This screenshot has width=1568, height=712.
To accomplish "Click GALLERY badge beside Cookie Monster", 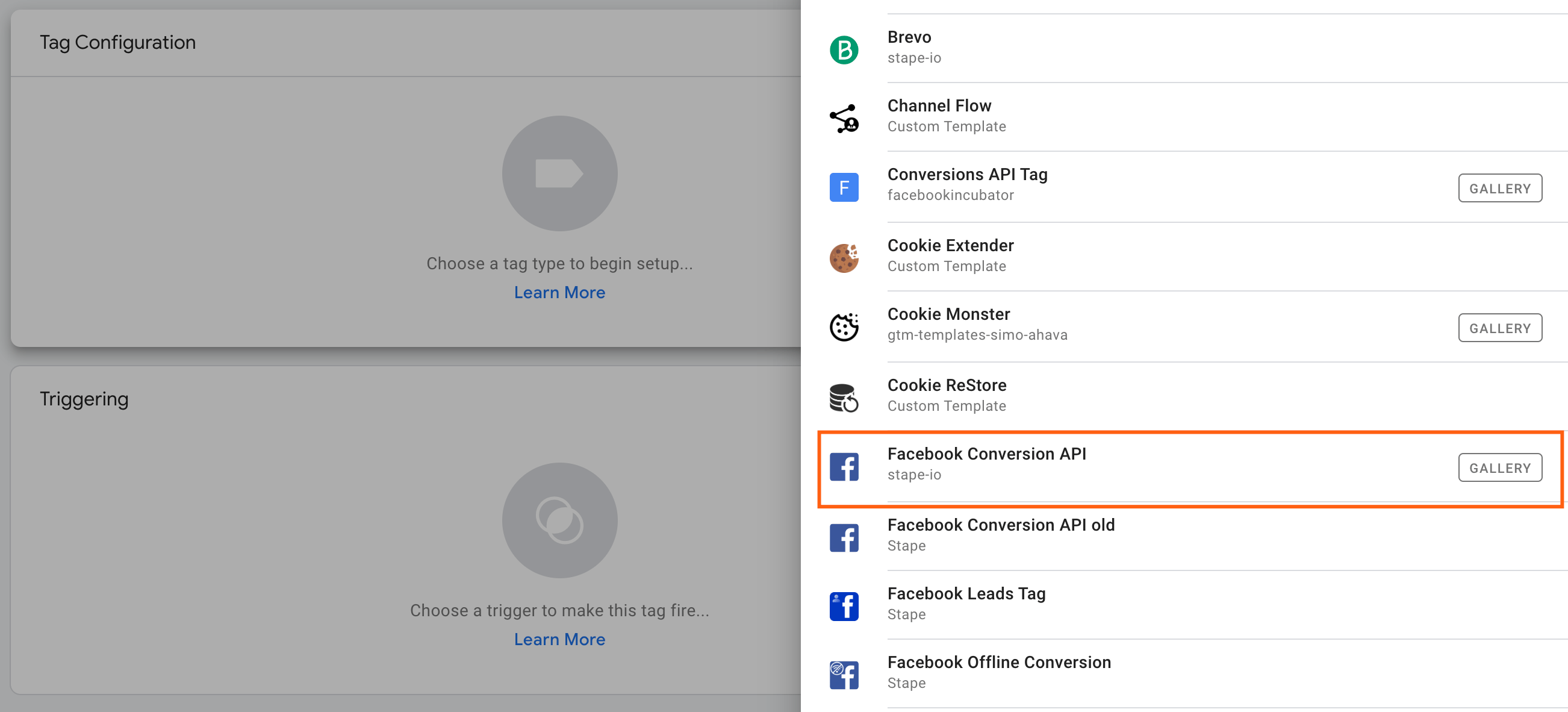I will tap(1499, 328).
